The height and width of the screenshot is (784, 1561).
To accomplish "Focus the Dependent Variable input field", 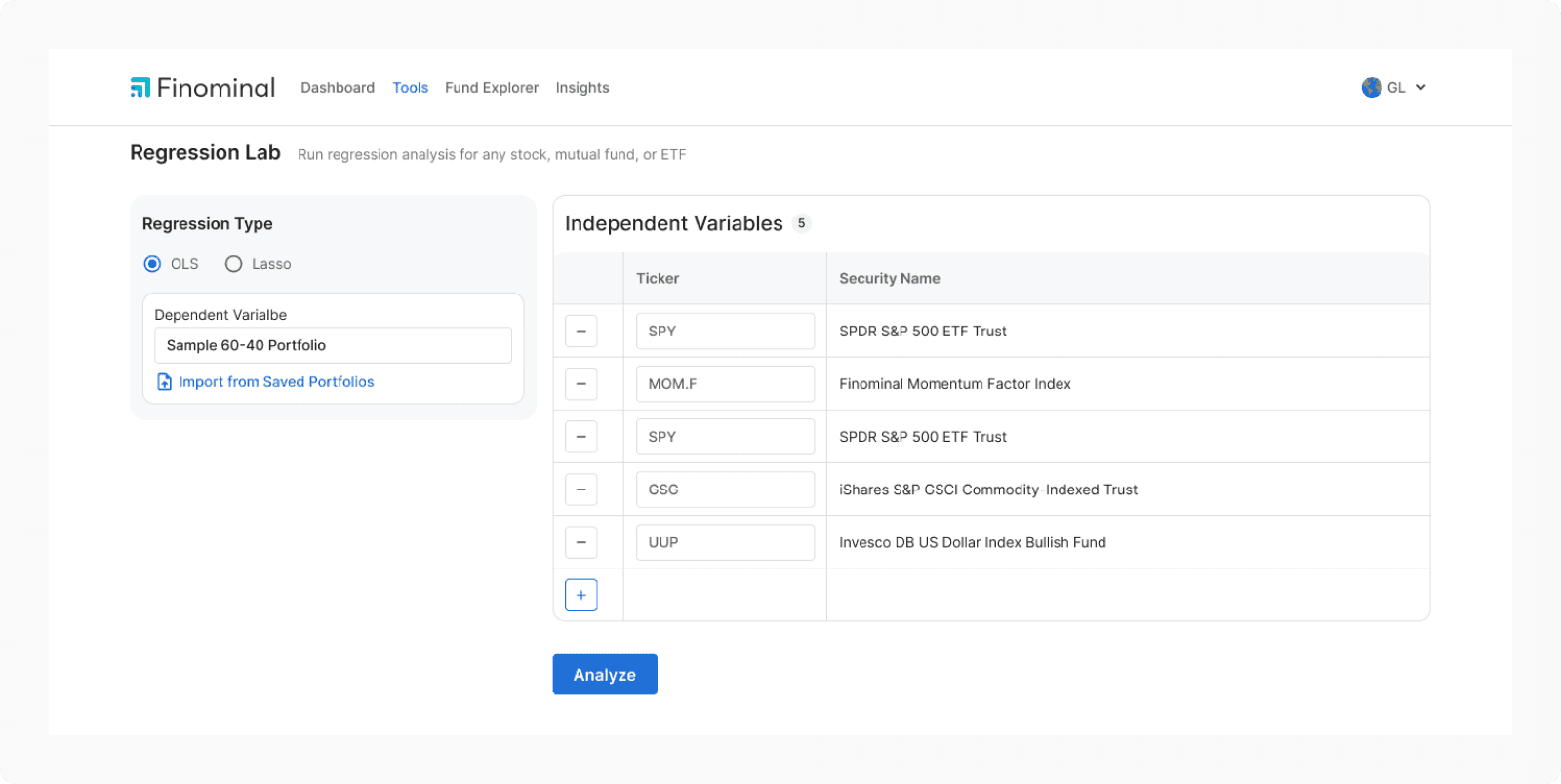I will pyautogui.click(x=333, y=345).
